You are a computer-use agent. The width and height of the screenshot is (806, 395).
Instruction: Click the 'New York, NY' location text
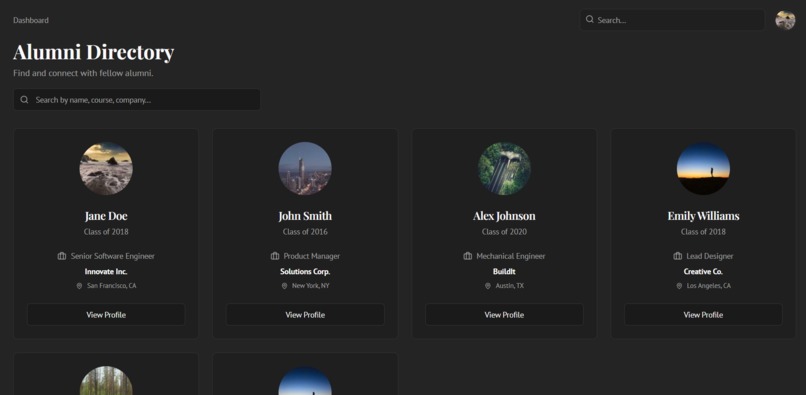(310, 286)
